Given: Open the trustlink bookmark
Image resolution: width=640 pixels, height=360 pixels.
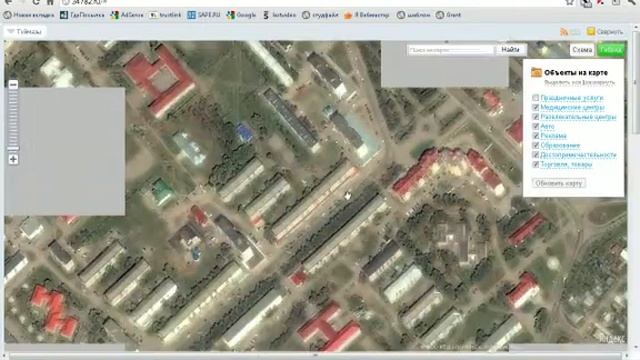Looking at the screenshot, I should coord(165,15).
